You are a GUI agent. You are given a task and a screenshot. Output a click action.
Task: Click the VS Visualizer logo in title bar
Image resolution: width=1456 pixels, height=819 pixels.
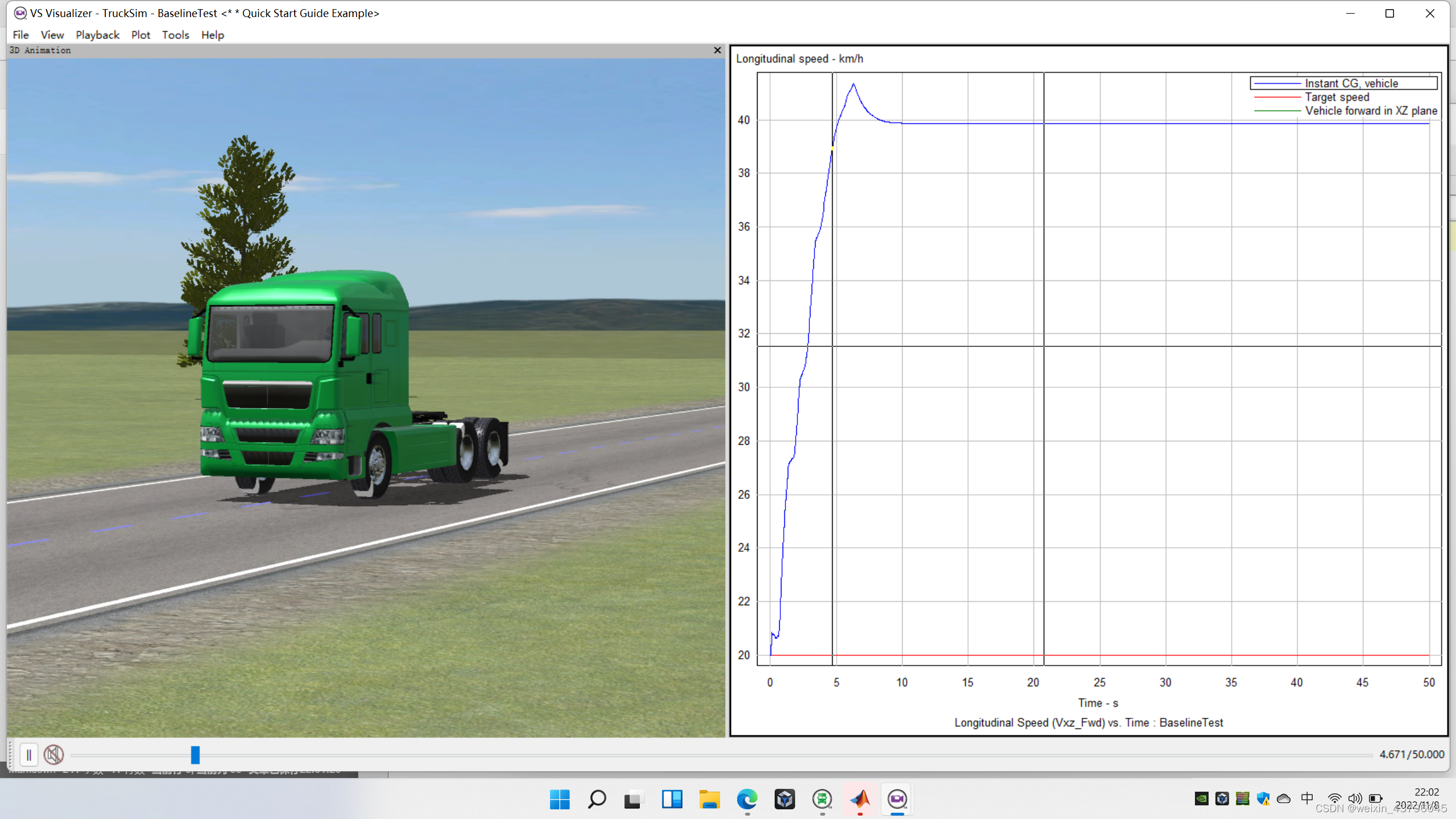tap(20, 13)
